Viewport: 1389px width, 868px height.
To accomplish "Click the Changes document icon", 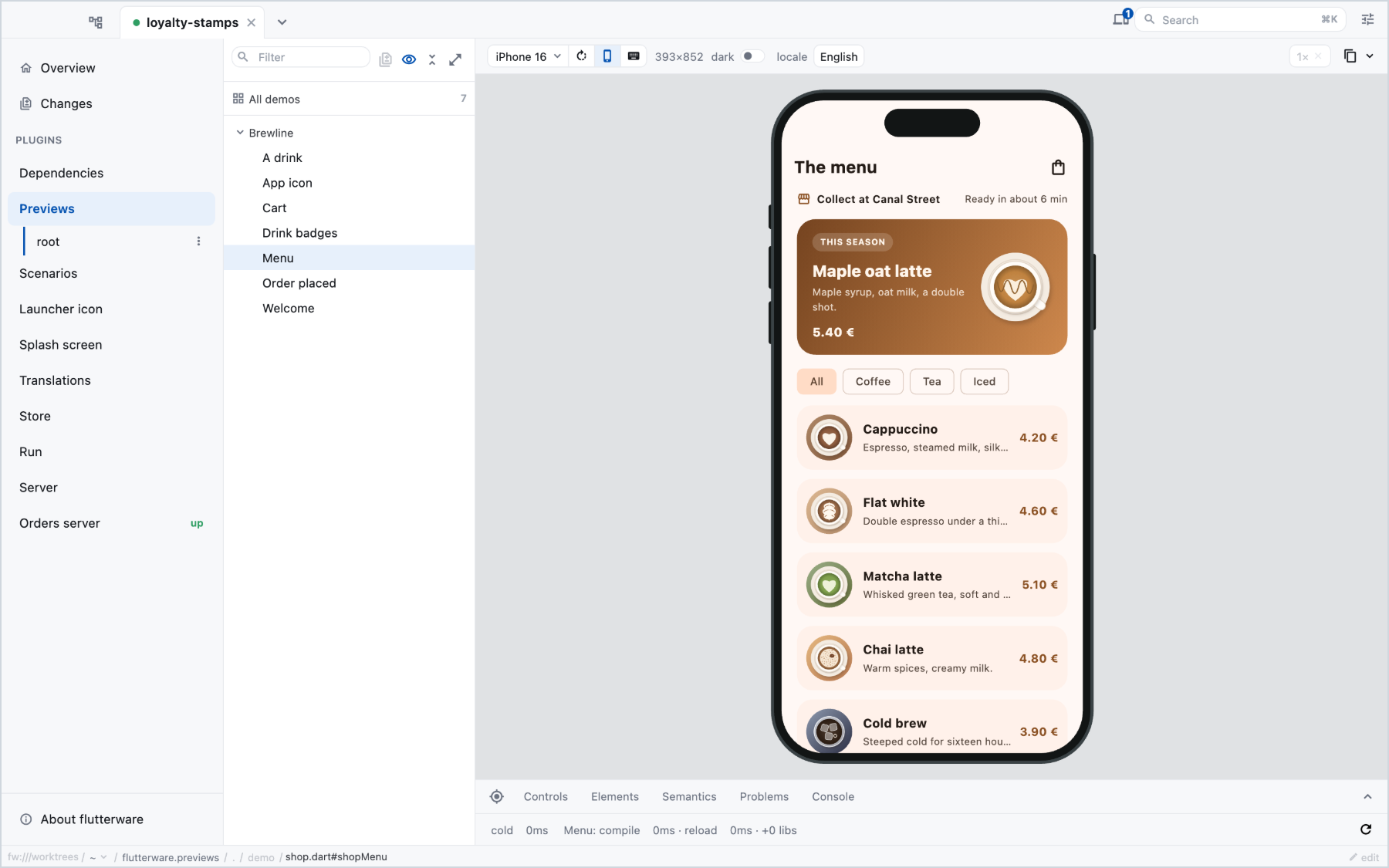I will click(26, 103).
